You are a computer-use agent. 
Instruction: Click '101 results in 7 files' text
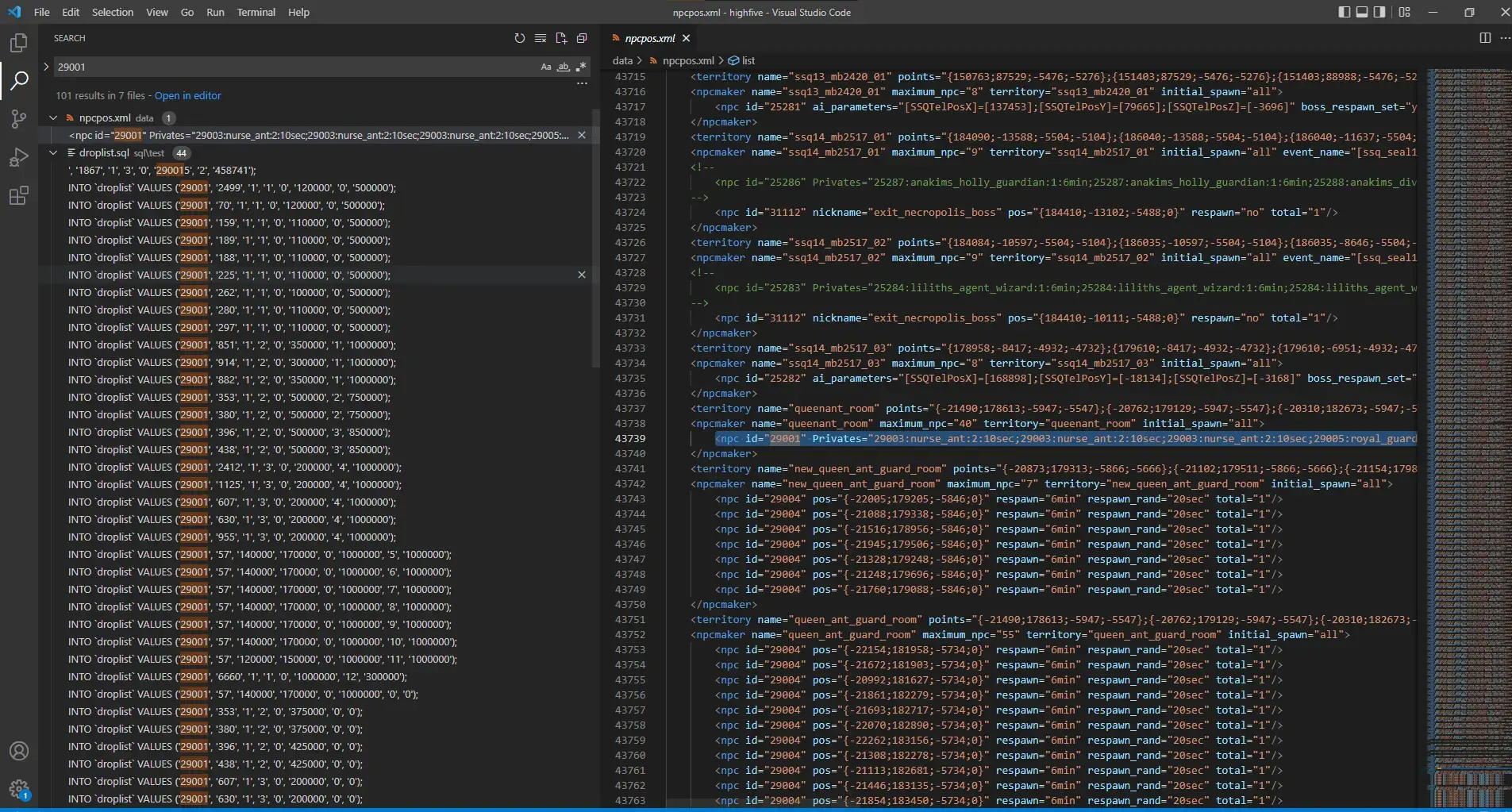[100, 95]
